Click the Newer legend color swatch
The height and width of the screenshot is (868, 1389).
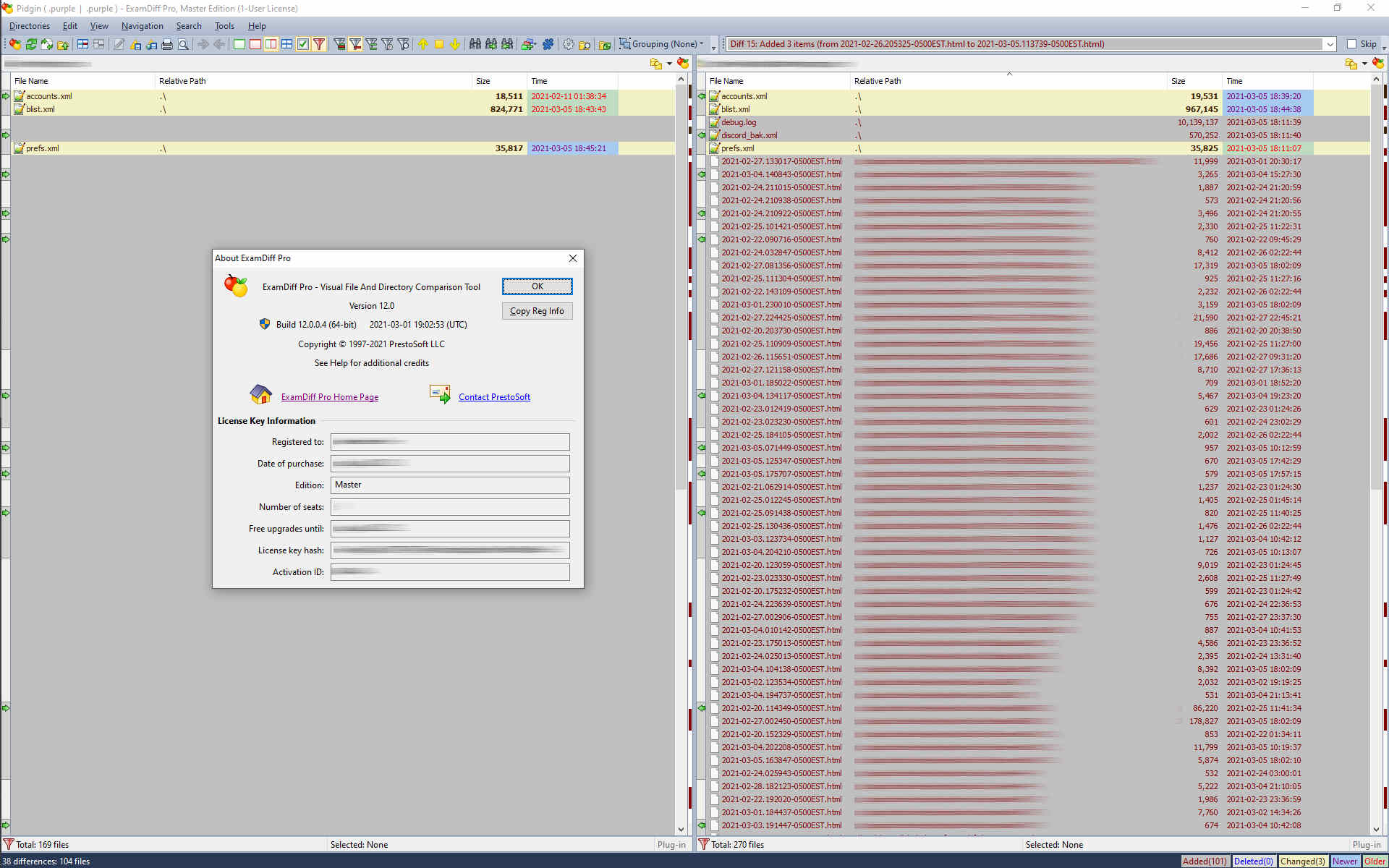coord(1345,861)
